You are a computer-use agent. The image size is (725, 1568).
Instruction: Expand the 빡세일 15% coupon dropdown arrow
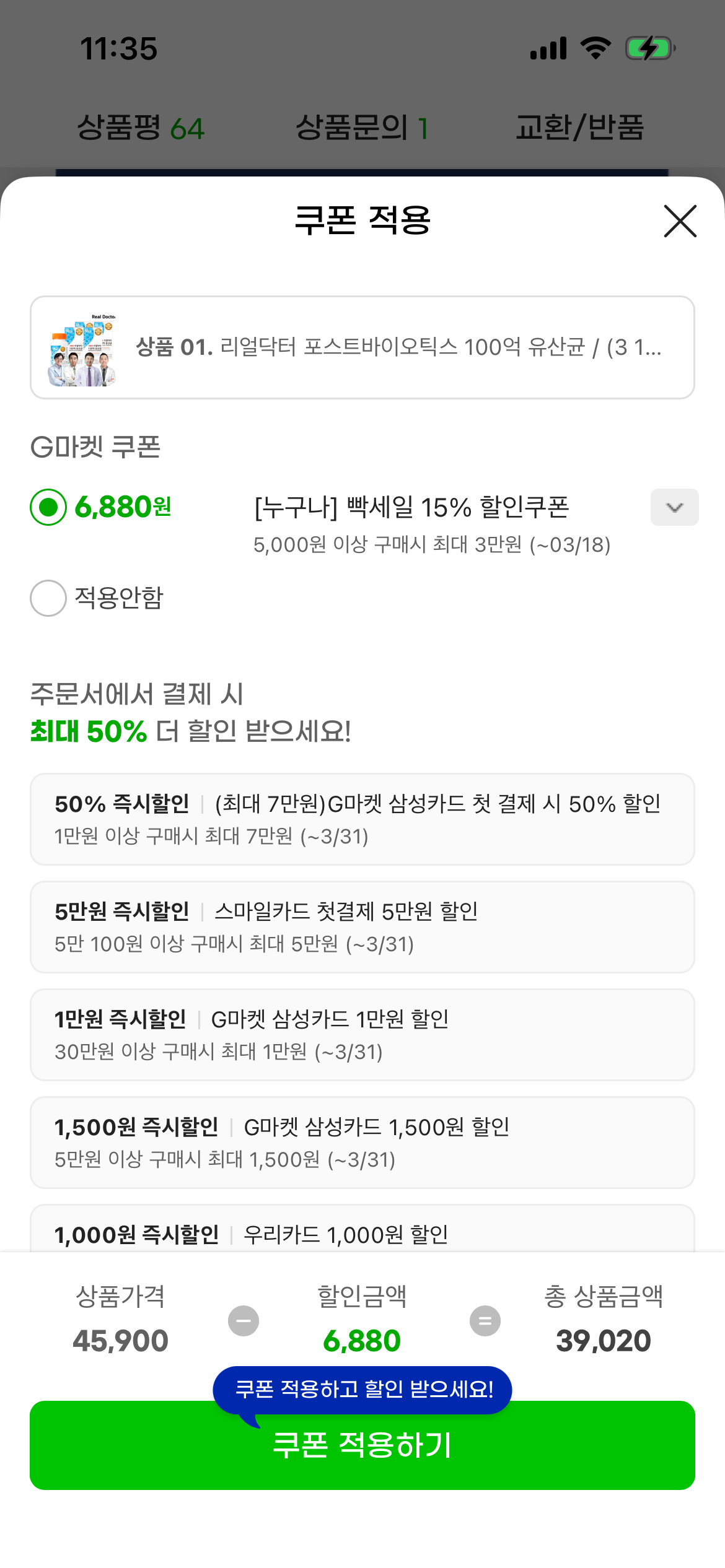[x=674, y=507]
